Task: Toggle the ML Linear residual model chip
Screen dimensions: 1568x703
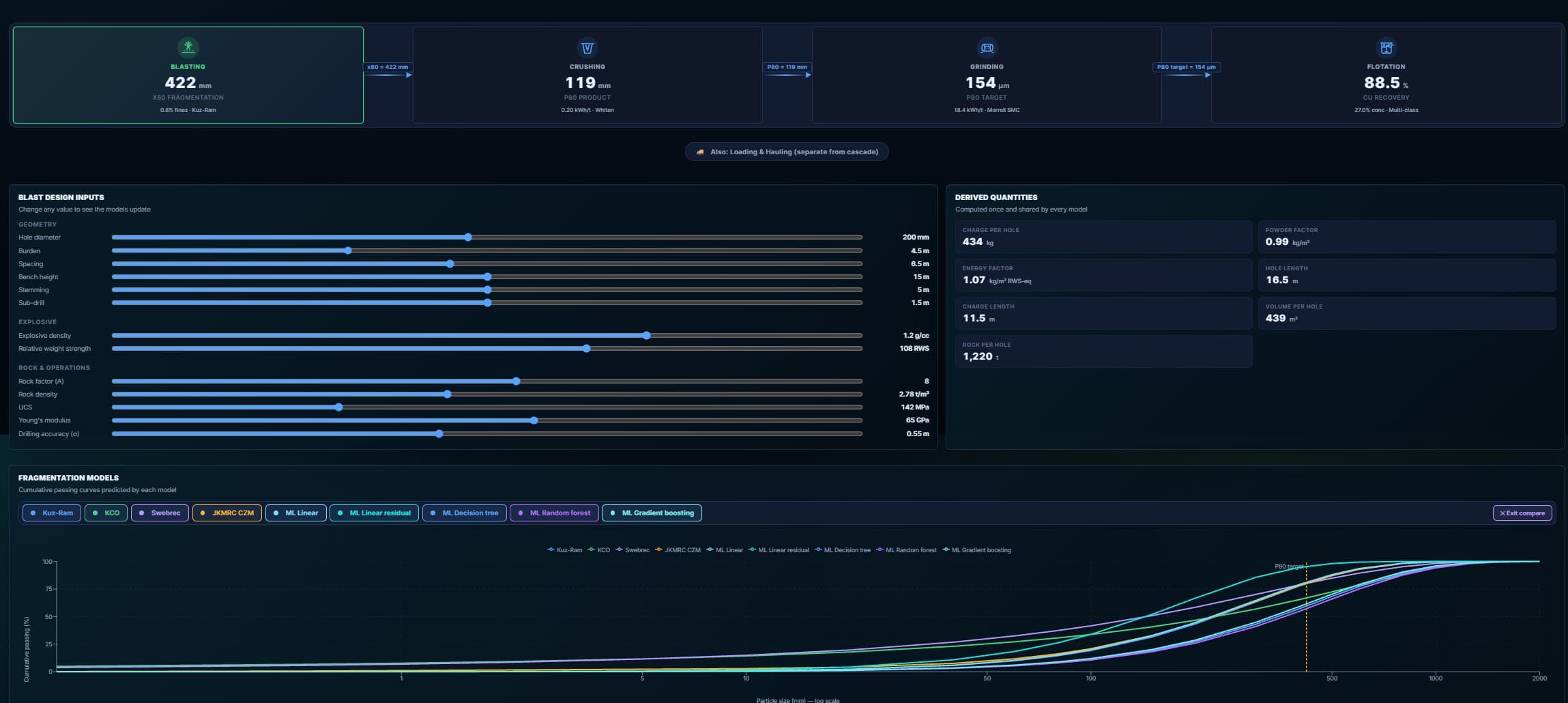Action: [374, 513]
